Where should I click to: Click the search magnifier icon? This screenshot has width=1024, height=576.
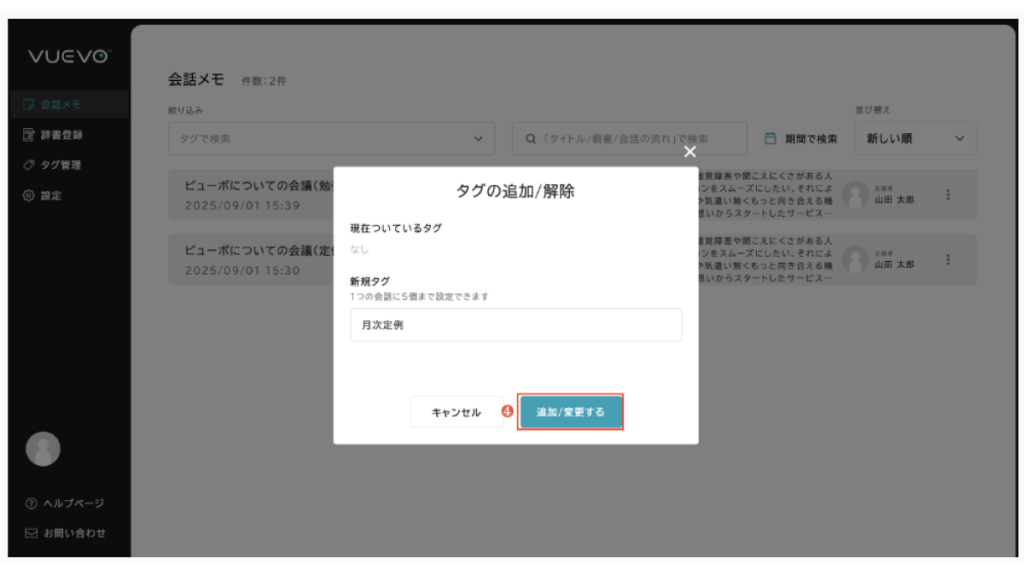[531, 139]
